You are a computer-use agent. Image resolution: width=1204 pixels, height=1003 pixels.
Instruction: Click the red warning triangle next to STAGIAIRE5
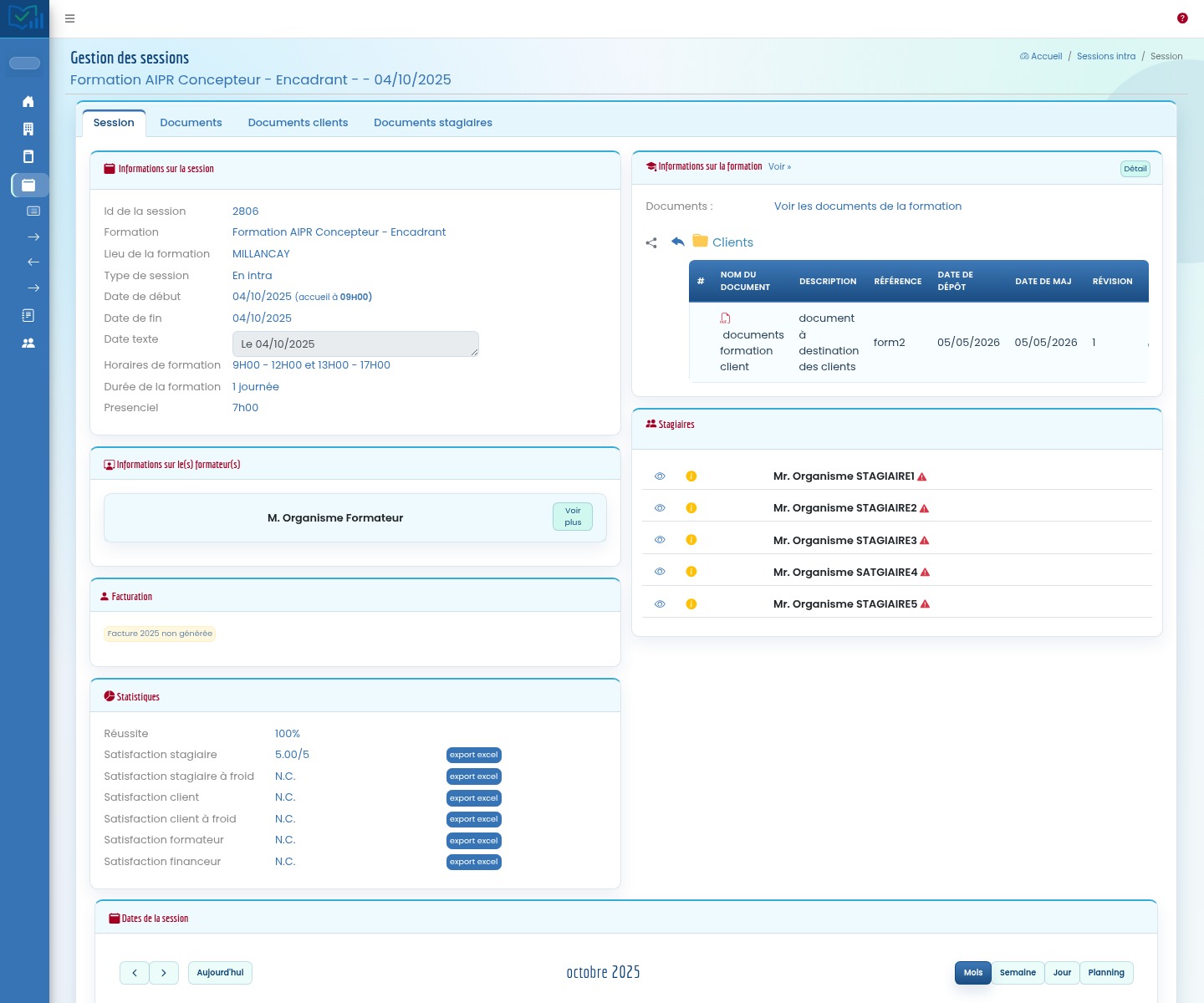tap(926, 604)
